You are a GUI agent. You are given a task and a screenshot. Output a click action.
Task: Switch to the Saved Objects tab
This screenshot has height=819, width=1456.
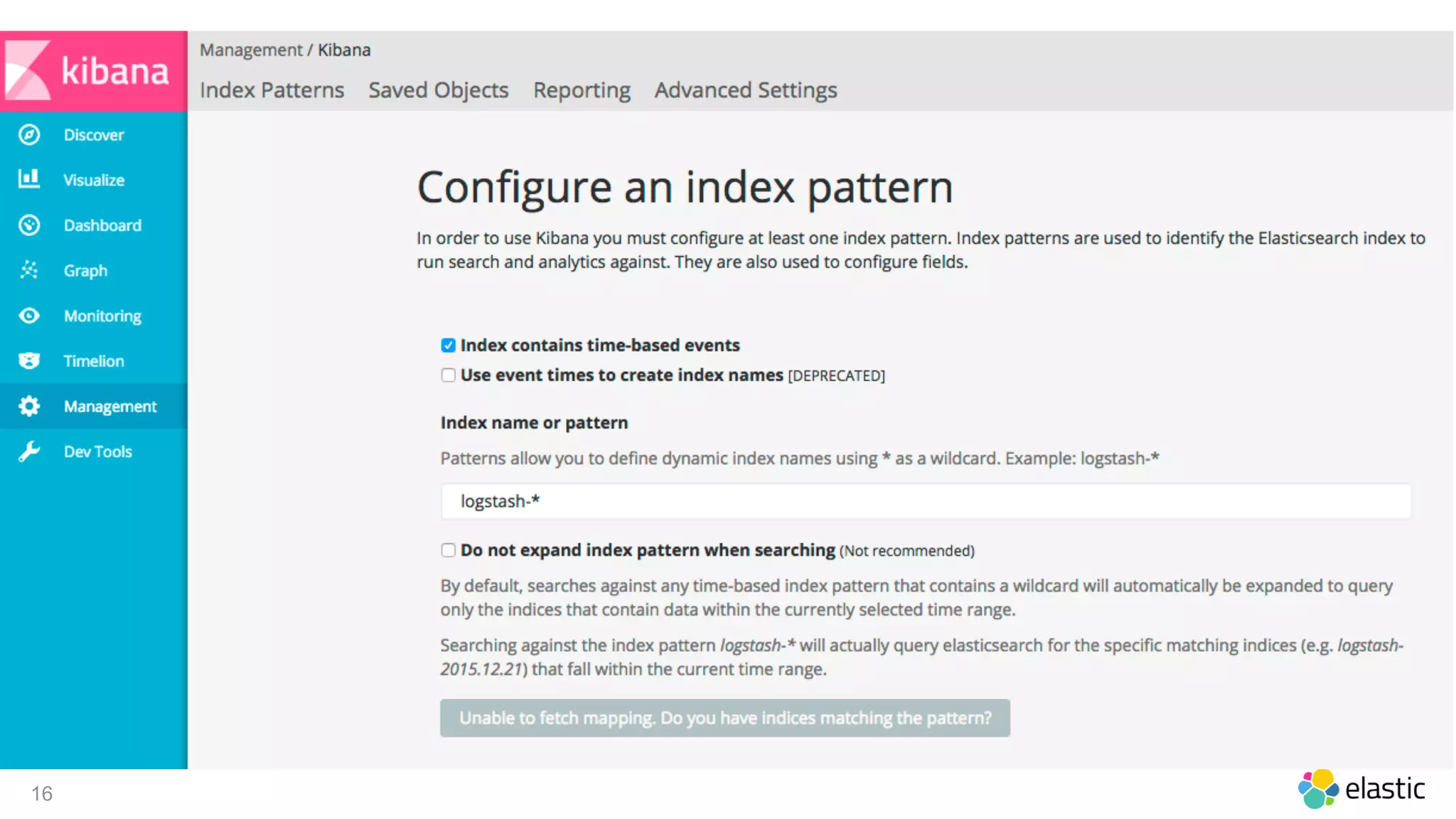(438, 90)
